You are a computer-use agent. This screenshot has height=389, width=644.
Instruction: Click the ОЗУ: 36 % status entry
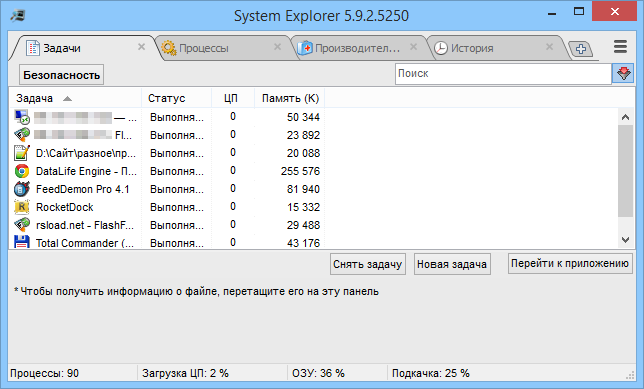click(x=318, y=373)
